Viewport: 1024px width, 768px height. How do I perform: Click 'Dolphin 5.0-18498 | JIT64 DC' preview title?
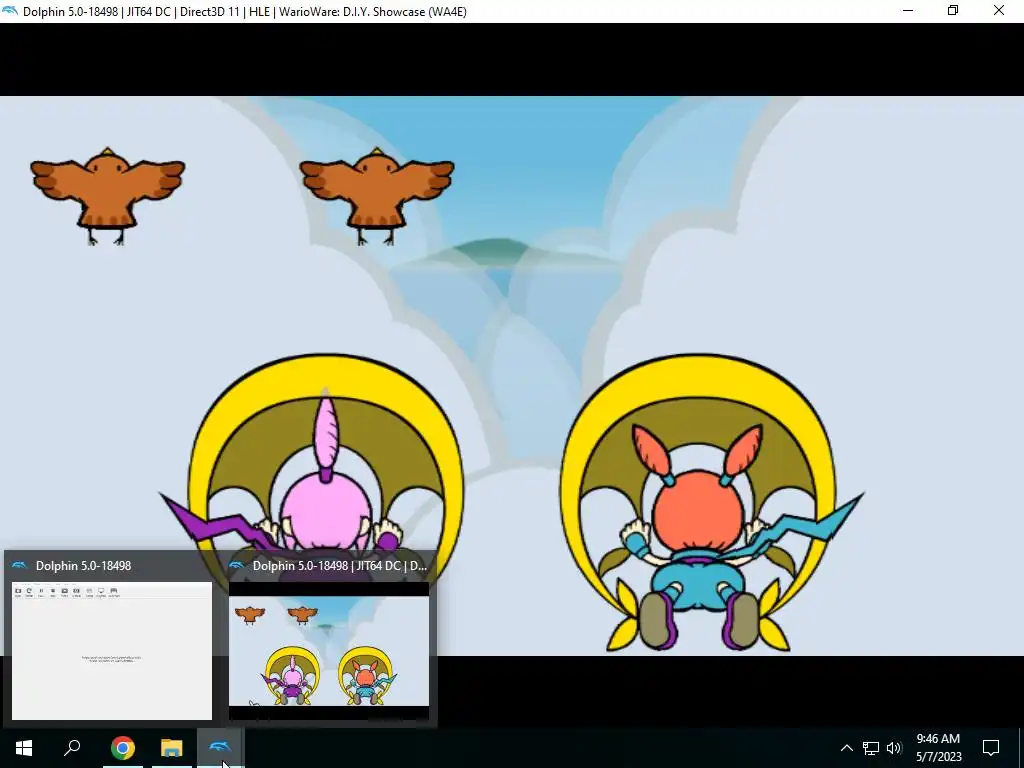(x=340, y=566)
